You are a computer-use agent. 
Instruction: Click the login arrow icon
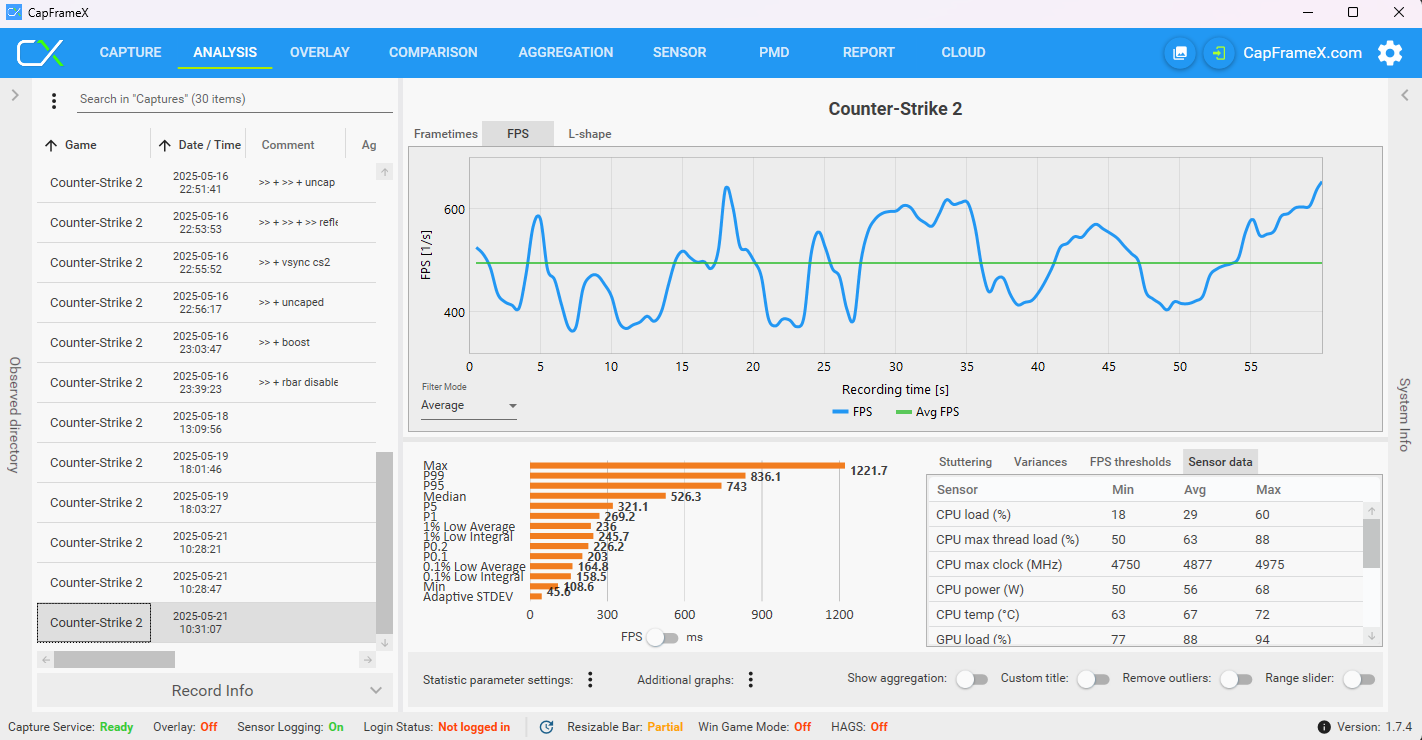pos(1218,53)
